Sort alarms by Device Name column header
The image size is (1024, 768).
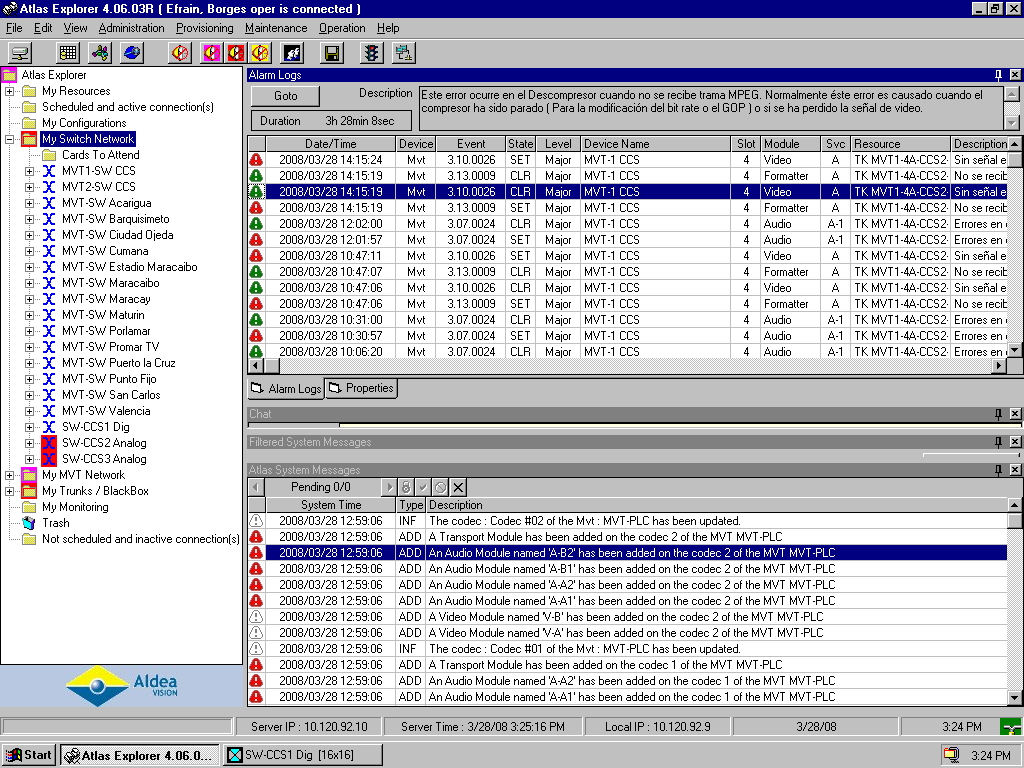(x=655, y=144)
